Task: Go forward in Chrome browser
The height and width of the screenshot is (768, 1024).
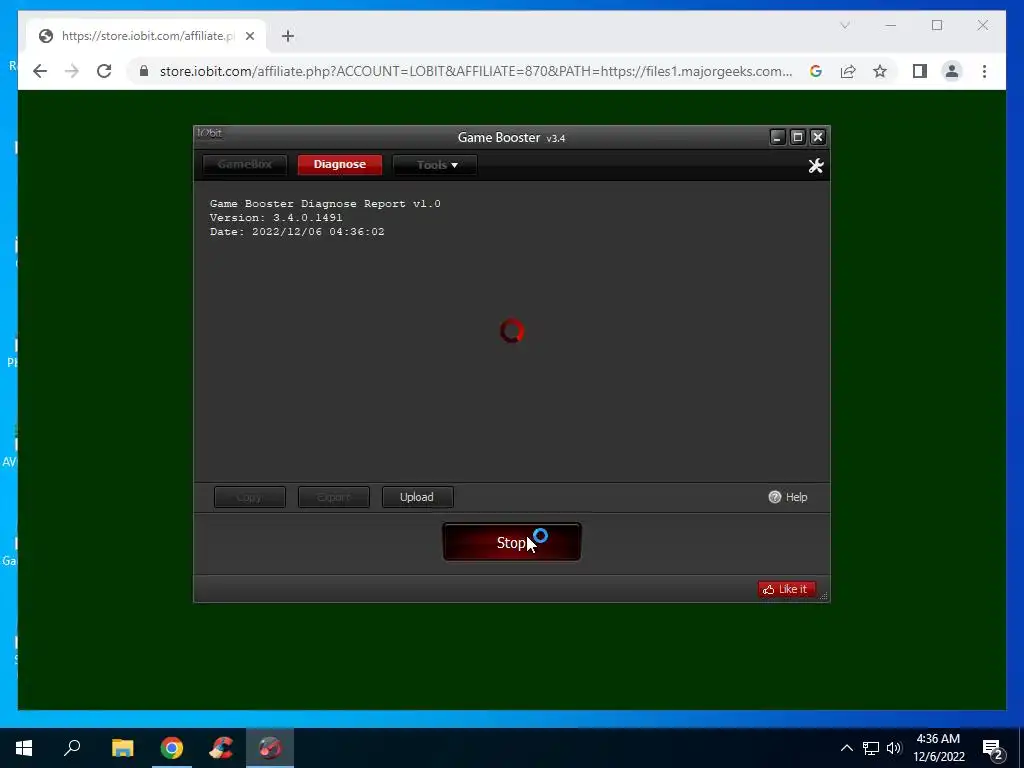Action: click(72, 71)
